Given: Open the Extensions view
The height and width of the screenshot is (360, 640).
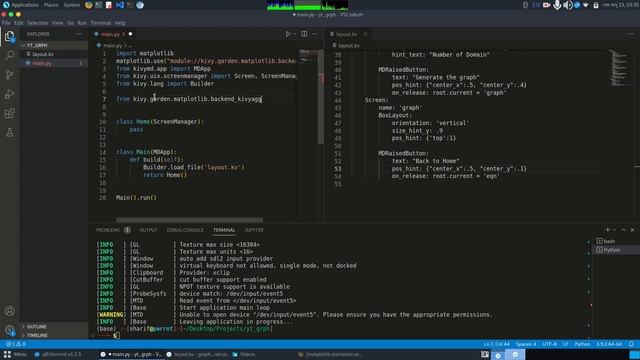Looking at the screenshot, I should 9,113.
